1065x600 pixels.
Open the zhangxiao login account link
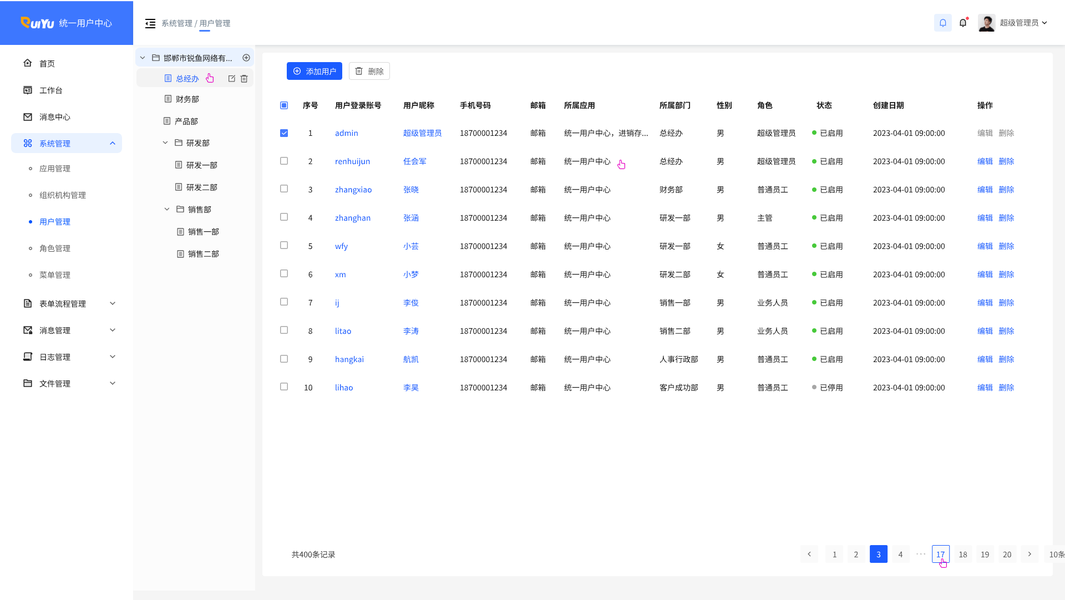point(353,190)
